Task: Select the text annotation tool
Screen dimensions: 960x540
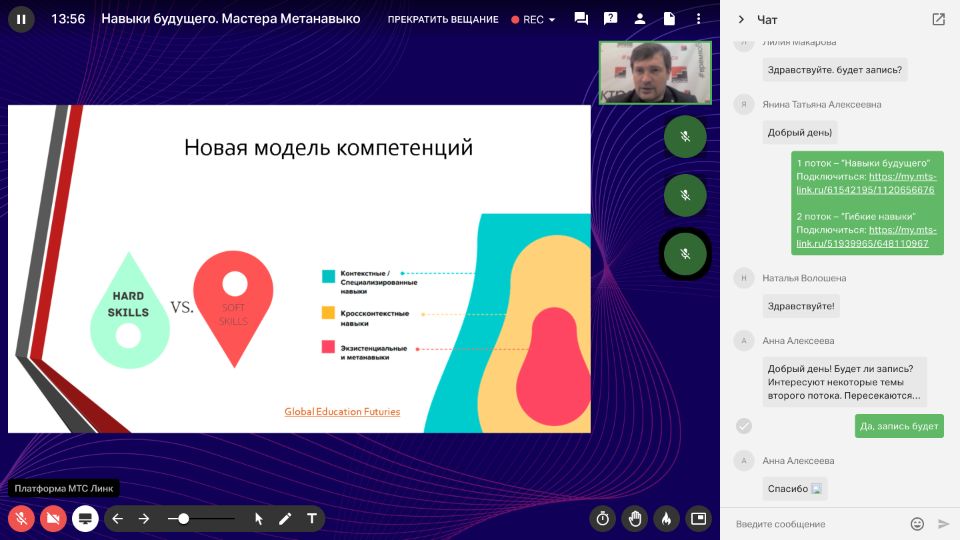Action: tap(312, 519)
